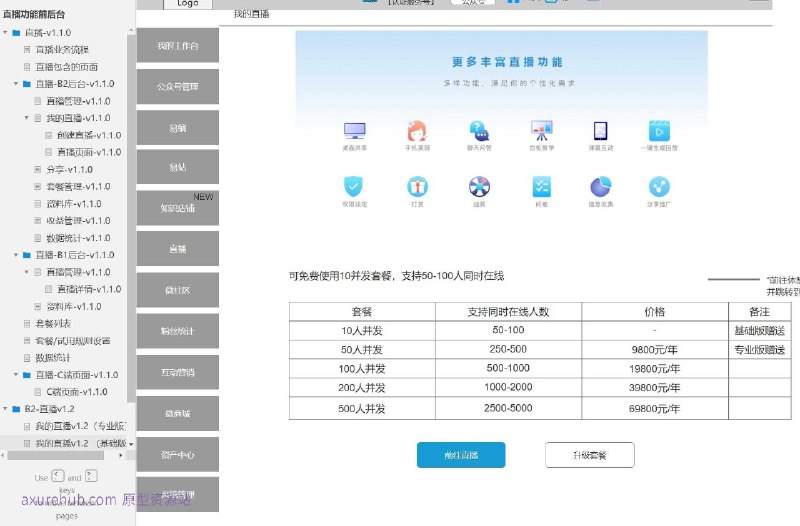The height and width of the screenshot is (526, 800).
Task: Click the 桌面共享 desktop sharing icon
Action: click(355, 131)
